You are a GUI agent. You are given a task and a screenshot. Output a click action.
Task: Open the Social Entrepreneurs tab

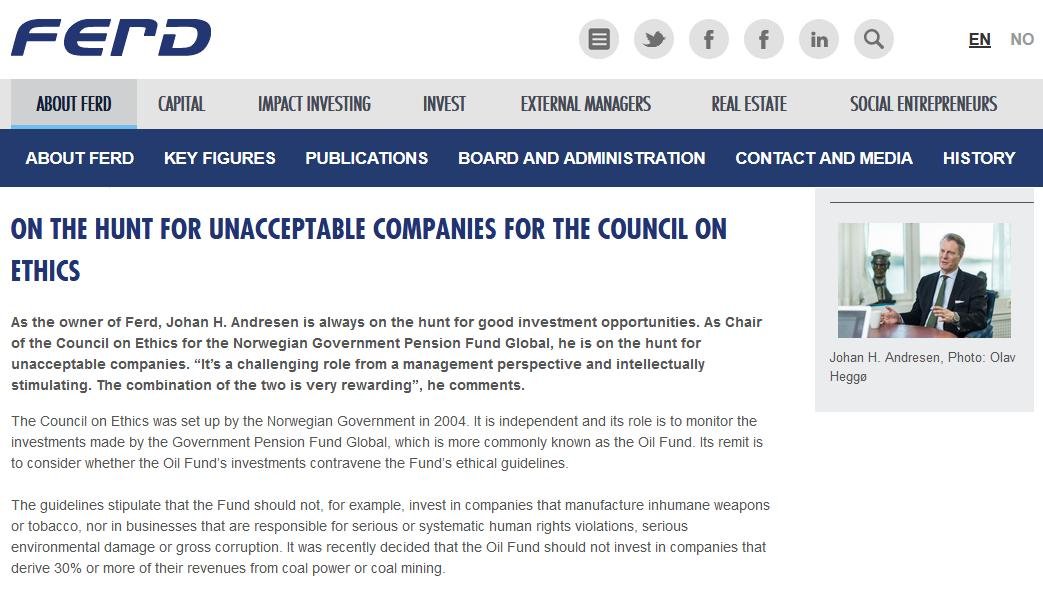tap(923, 104)
